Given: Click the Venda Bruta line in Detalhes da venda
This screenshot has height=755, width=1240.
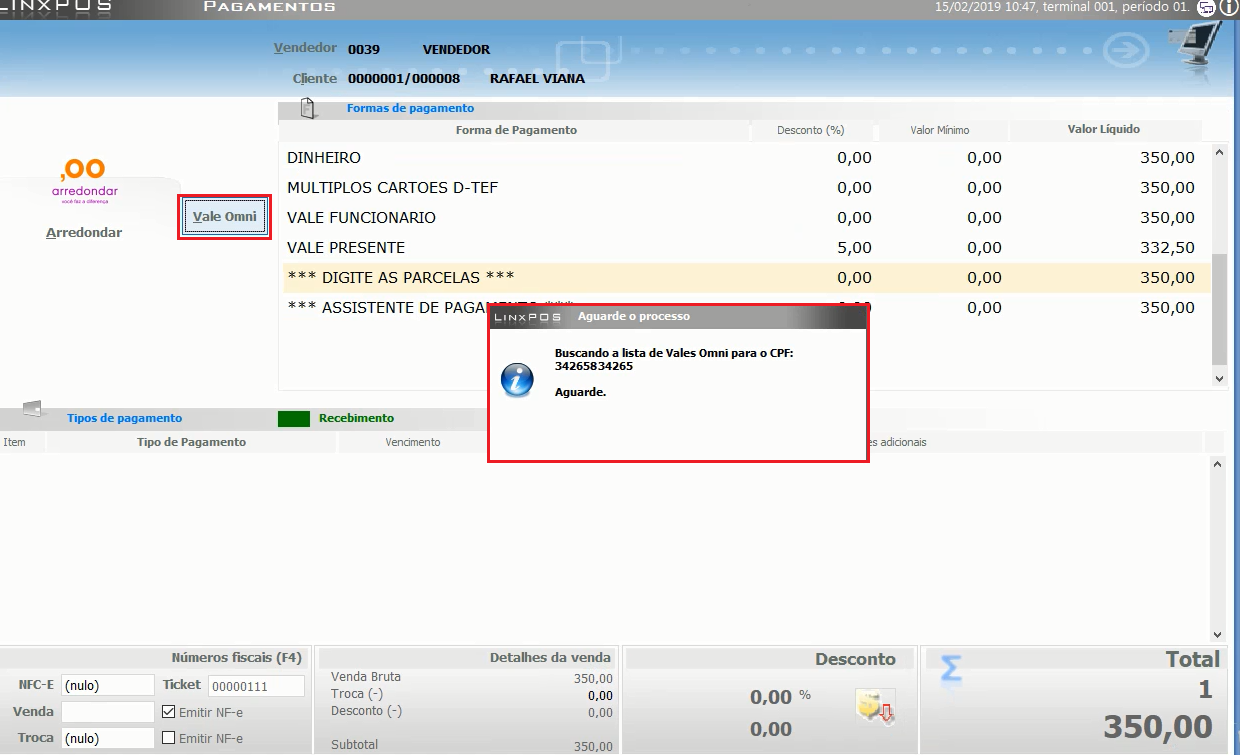Looking at the screenshot, I should [x=472, y=678].
